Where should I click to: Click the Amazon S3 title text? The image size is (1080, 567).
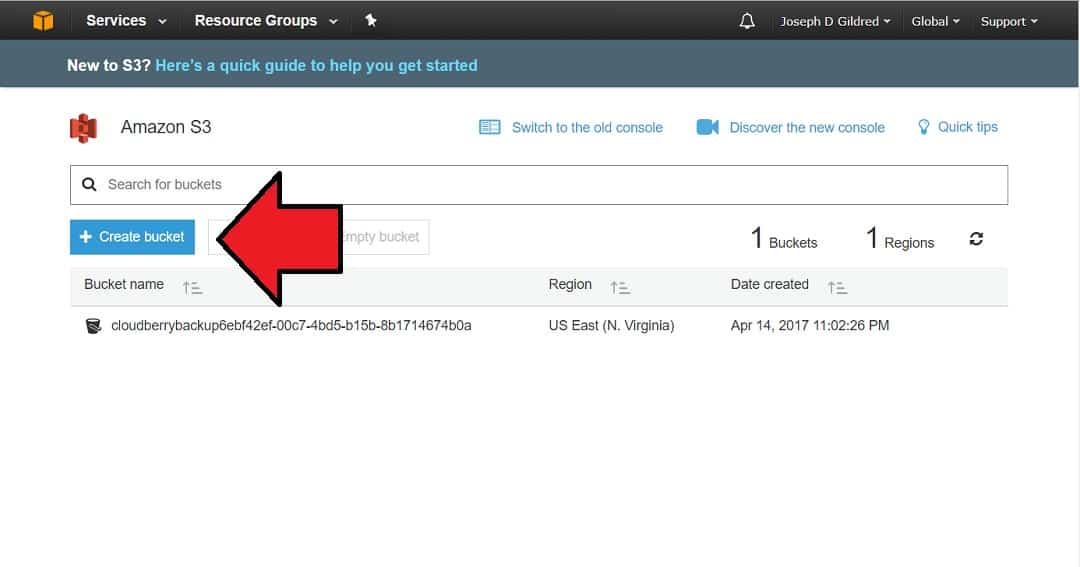(x=166, y=127)
